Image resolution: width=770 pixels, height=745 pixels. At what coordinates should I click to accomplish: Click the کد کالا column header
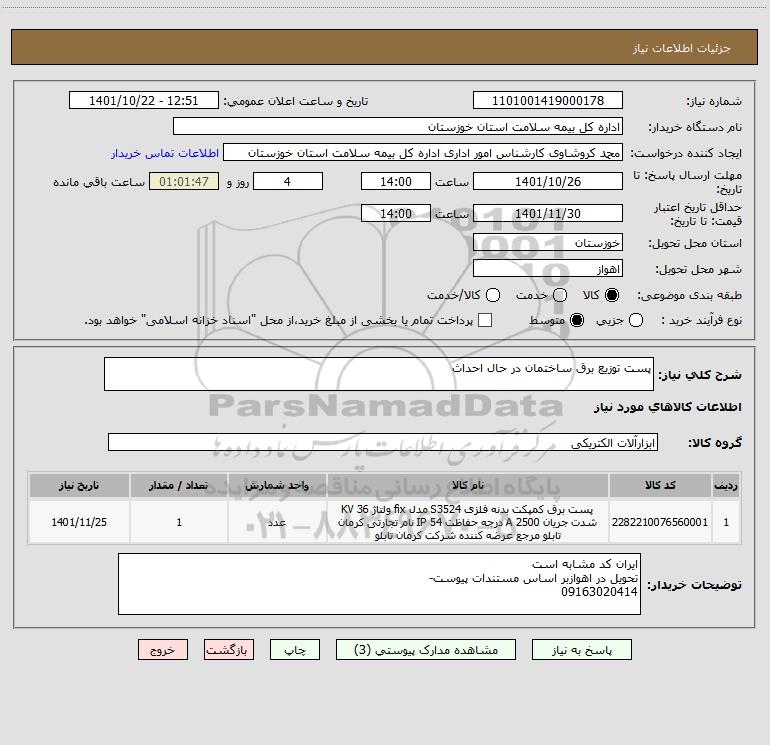click(660, 485)
